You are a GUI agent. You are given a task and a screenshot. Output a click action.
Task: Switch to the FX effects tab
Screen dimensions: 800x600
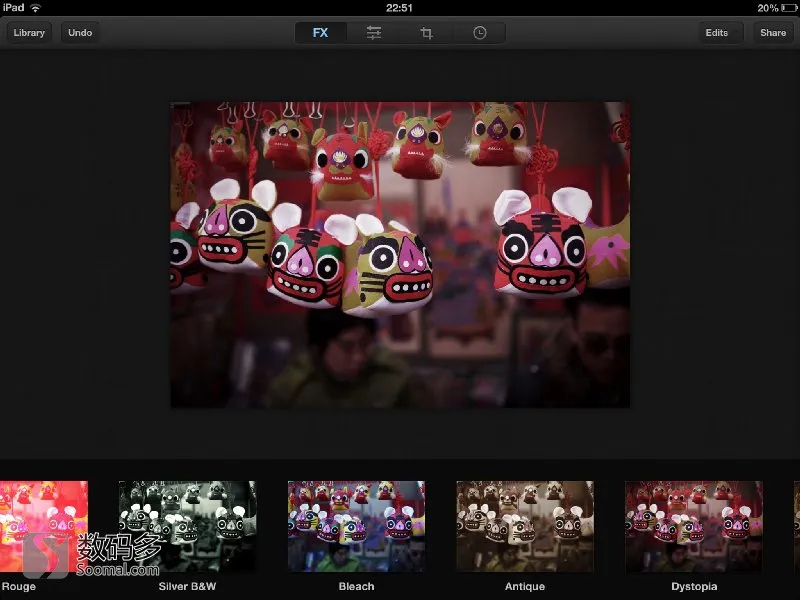[320, 33]
